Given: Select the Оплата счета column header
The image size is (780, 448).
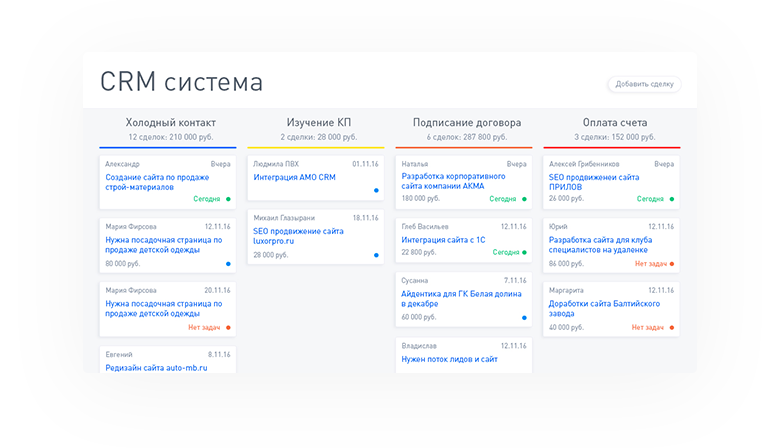Looking at the screenshot, I should click(615, 122).
